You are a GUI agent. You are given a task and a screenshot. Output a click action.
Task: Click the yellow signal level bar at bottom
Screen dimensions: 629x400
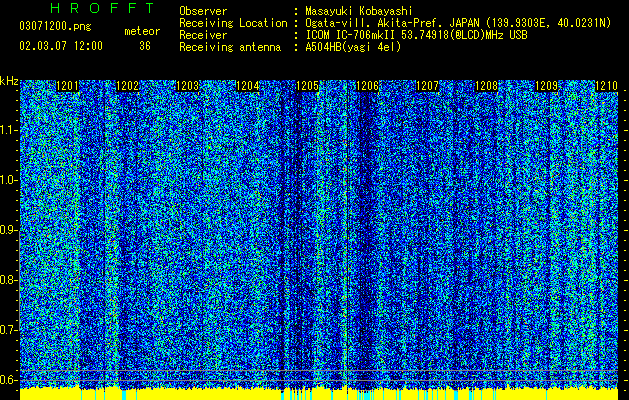point(319,394)
